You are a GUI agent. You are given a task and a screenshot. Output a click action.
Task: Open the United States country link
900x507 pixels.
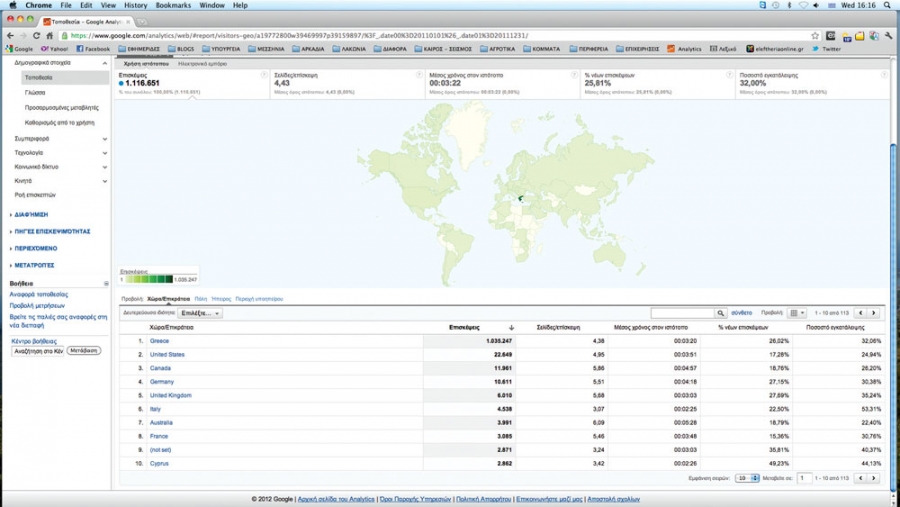click(167, 354)
